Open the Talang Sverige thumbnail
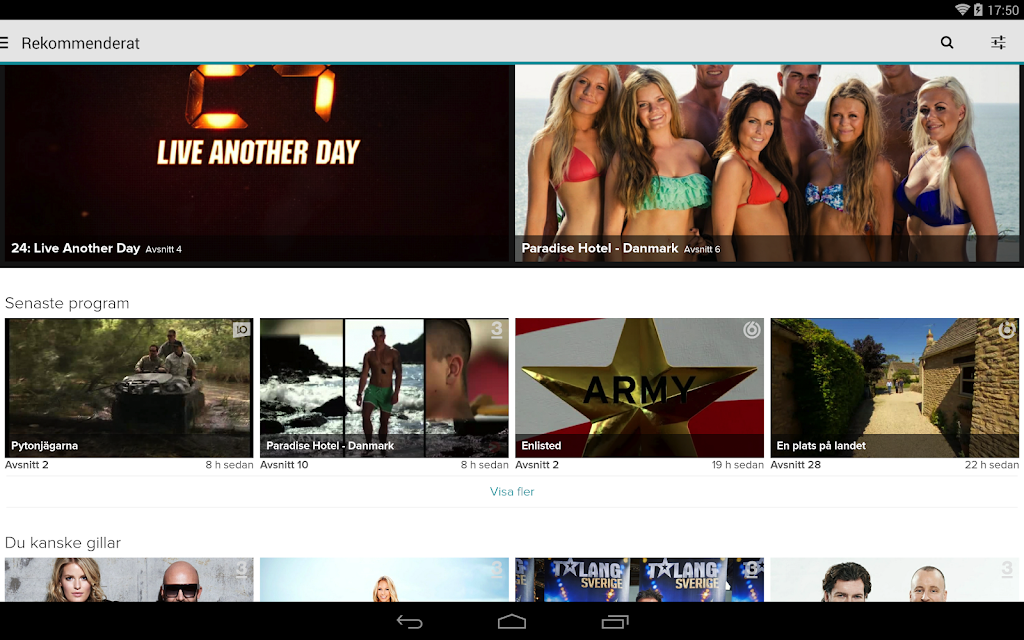Viewport: 1024px width, 640px height. tap(639, 580)
